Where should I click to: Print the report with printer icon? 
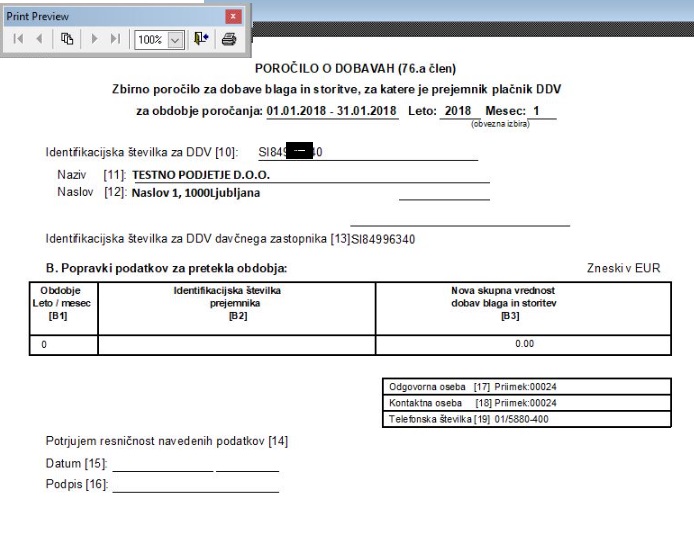click(x=229, y=39)
